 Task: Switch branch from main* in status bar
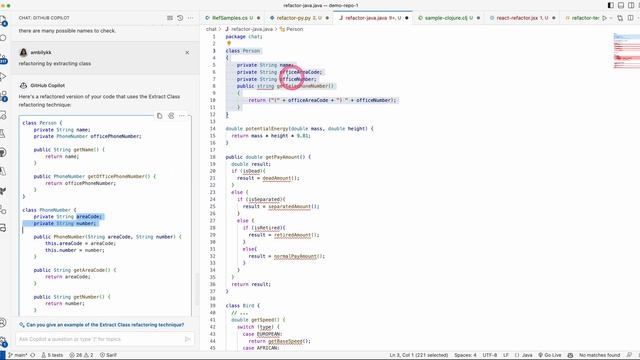click(x=18, y=355)
